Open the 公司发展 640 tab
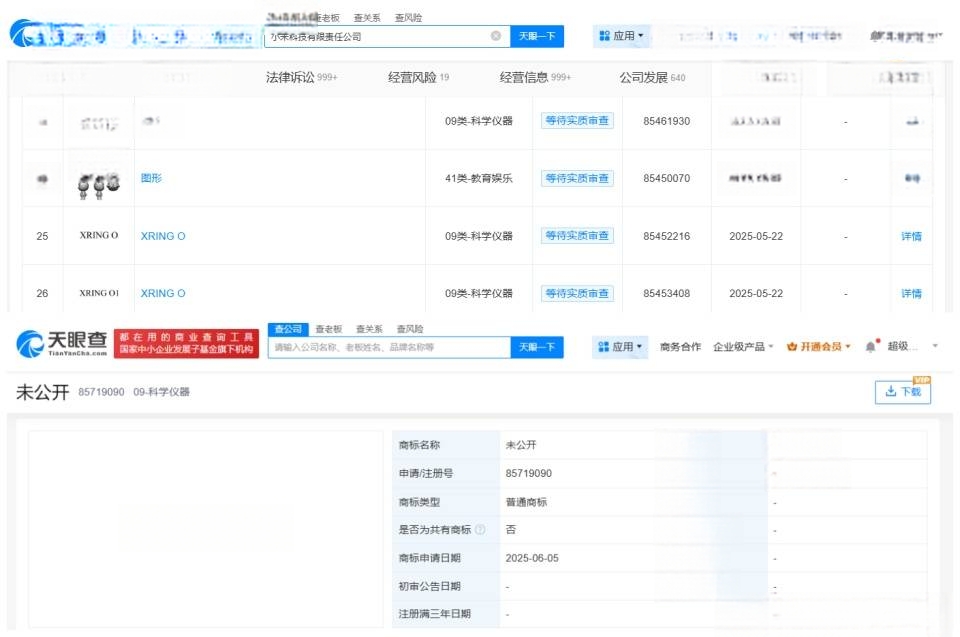The height and width of the screenshot is (637, 960). pyautogui.click(x=652, y=77)
